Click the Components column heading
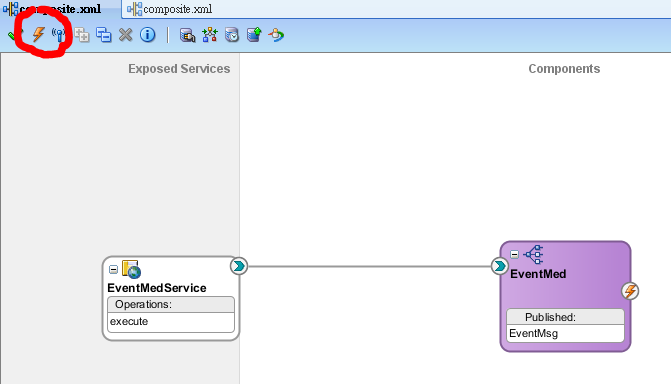Screen dimensions: 671x384 [564, 69]
